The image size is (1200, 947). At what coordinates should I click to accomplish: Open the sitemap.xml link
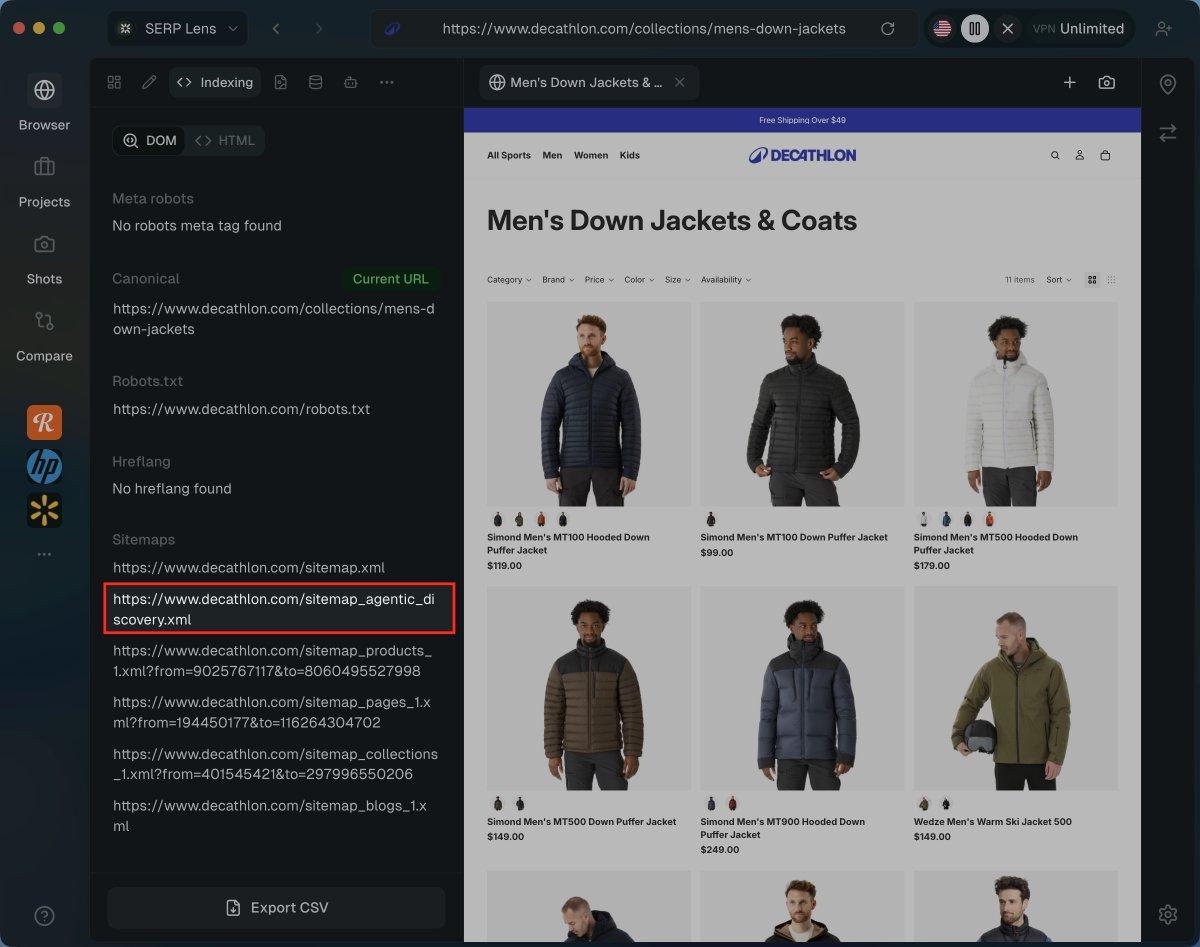[x=249, y=567]
